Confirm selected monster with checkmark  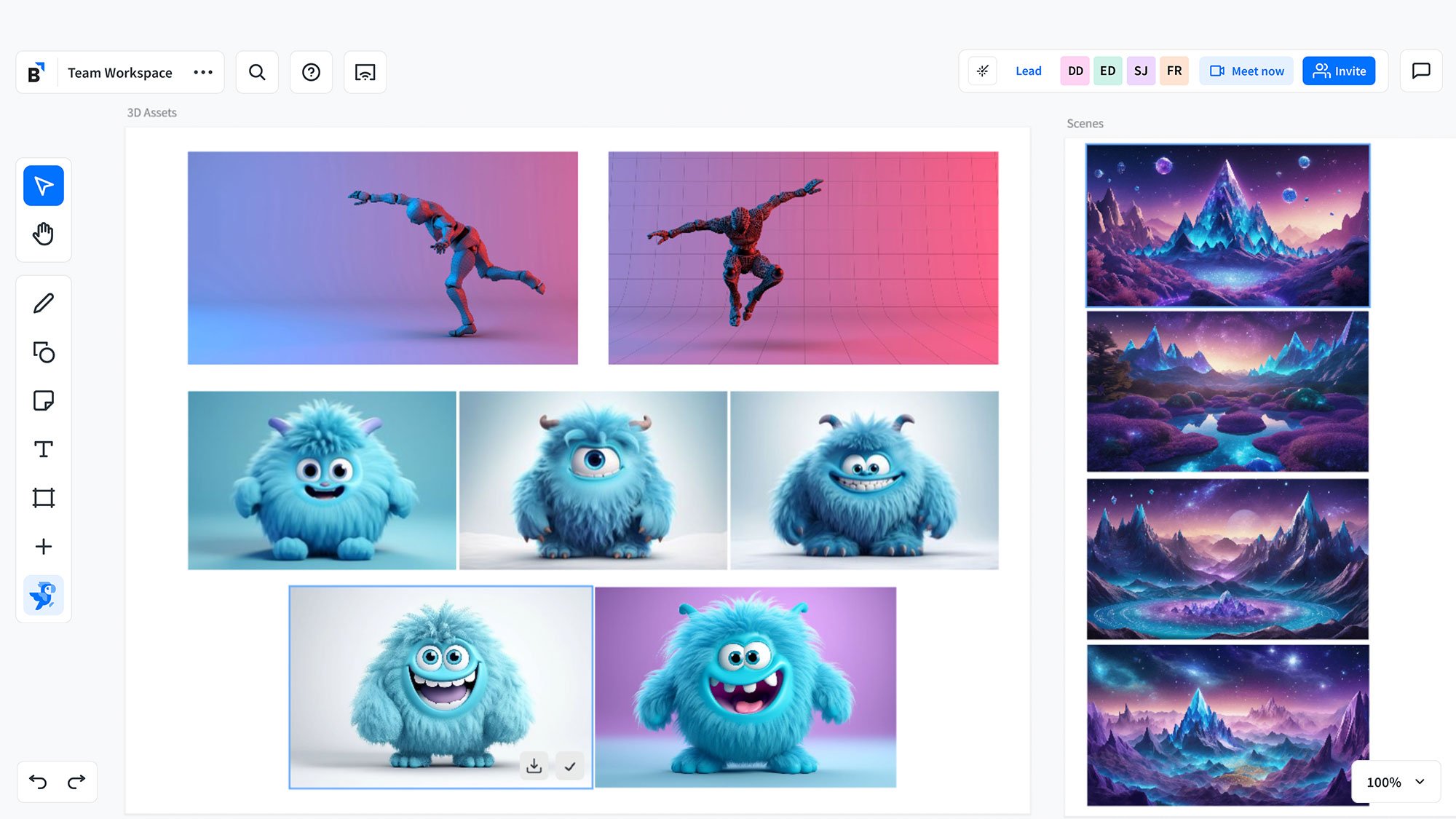coord(570,766)
